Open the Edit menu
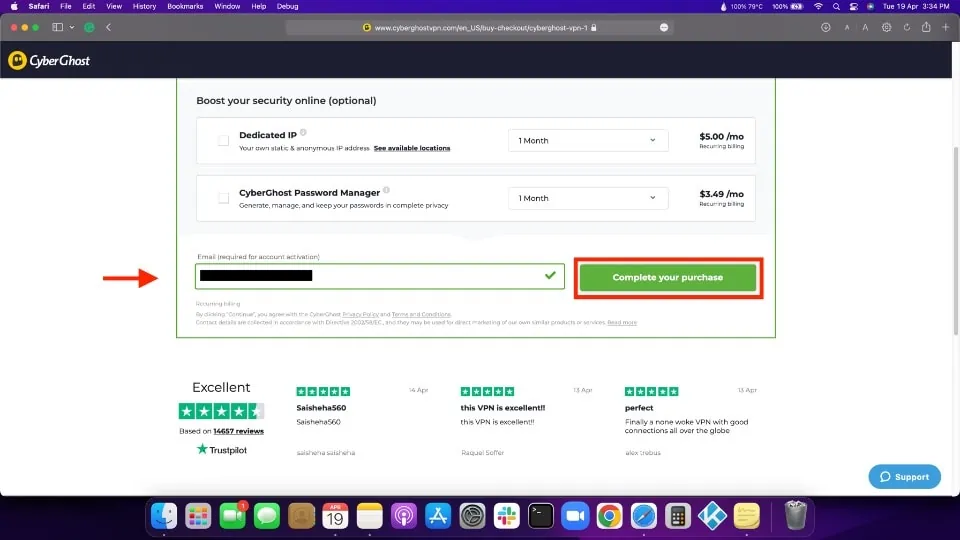 89,6
